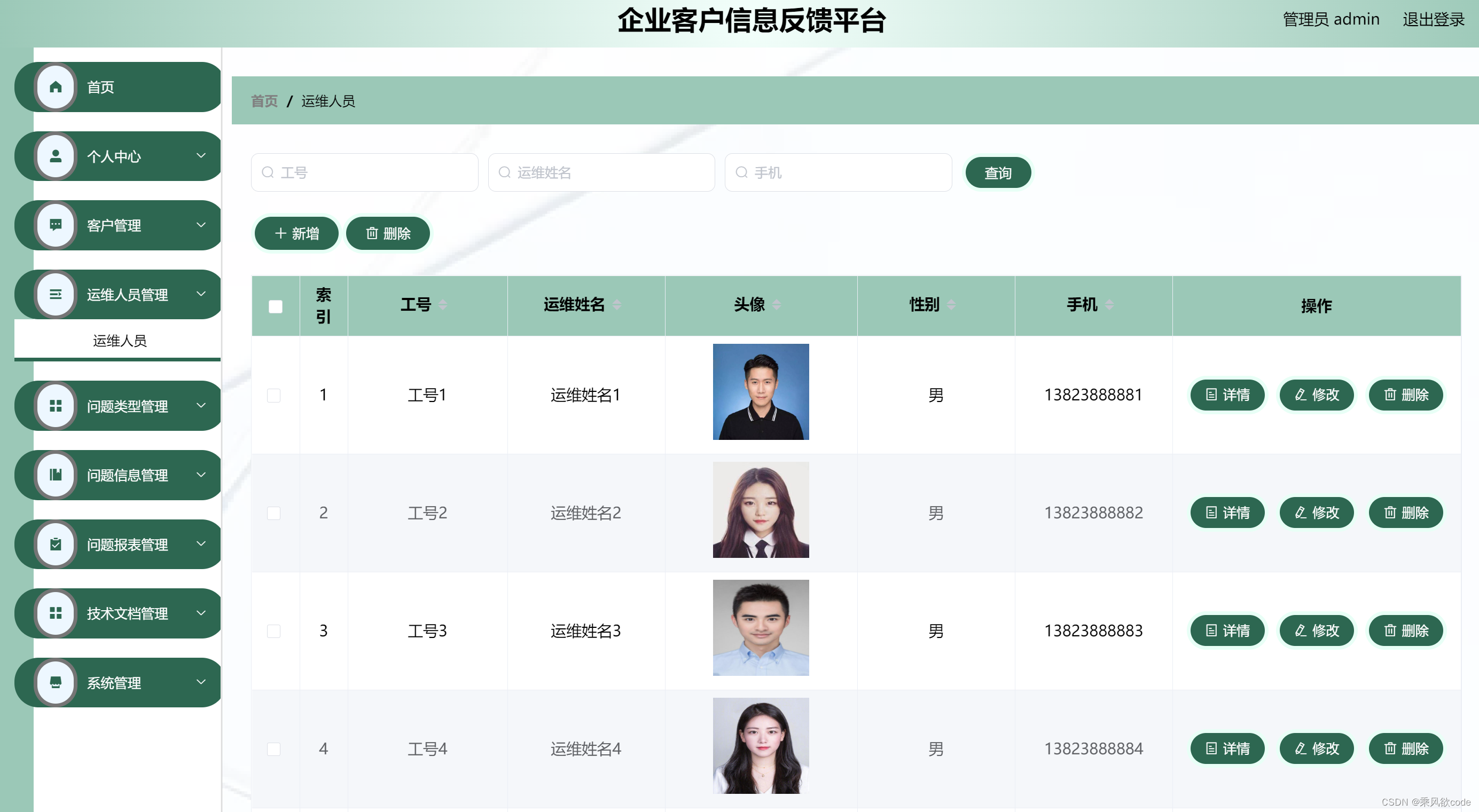Screen dimensions: 1479x812
Task: Select the grid icon on 问题类型管理
Action: (56, 406)
